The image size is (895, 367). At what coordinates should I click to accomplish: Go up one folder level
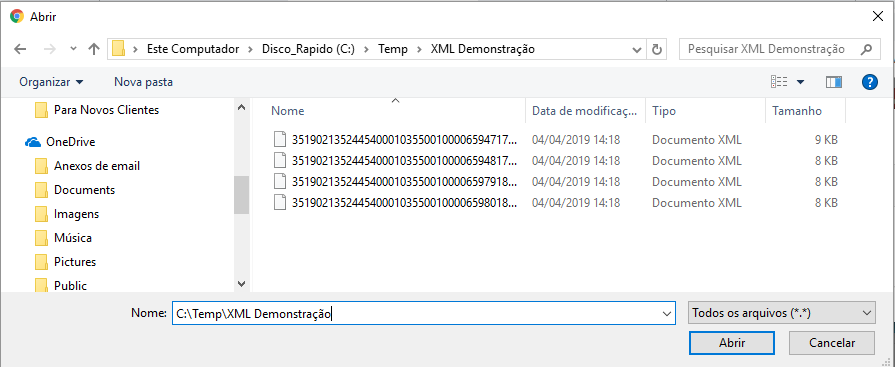(x=94, y=49)
